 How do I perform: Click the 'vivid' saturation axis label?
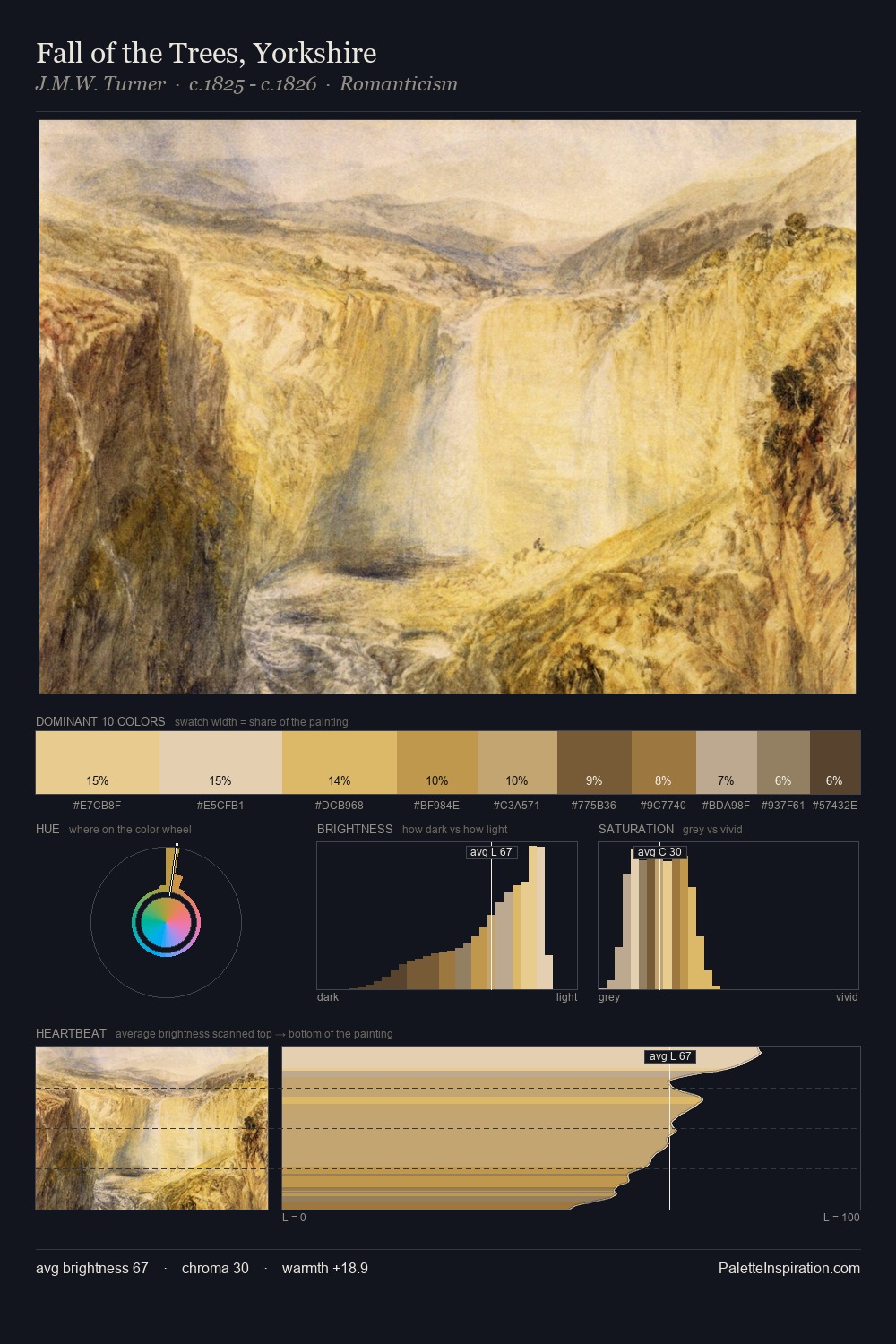847,997
